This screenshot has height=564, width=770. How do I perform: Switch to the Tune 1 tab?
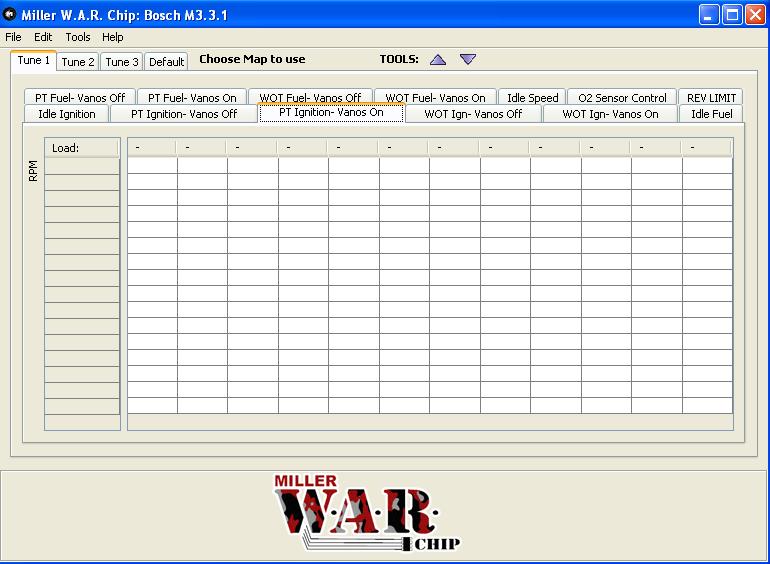(33, 60)
